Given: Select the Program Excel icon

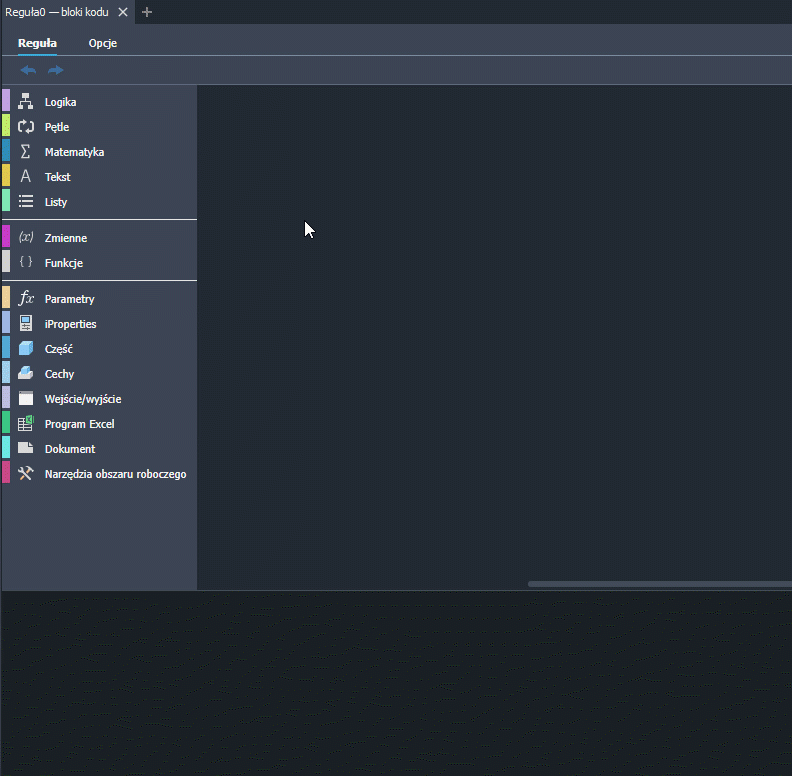Looking at the screenshot, I should 26,424.
